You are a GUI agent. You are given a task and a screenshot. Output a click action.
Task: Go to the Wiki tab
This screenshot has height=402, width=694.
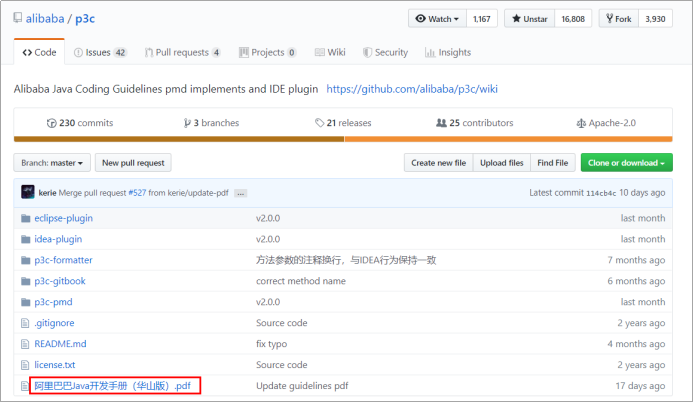pyautogui.click(x=330, y=52)
